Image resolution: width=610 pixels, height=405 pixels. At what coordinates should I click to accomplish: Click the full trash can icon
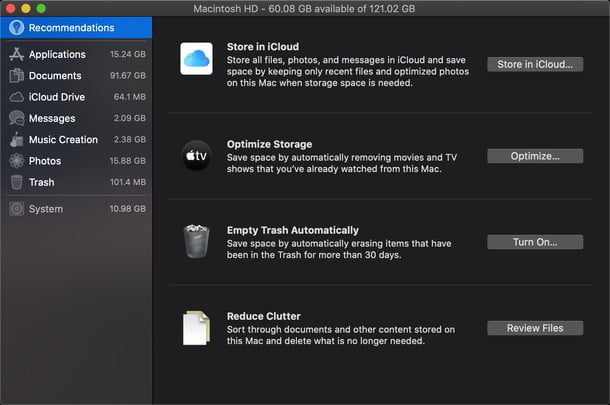tap(196, 242)
